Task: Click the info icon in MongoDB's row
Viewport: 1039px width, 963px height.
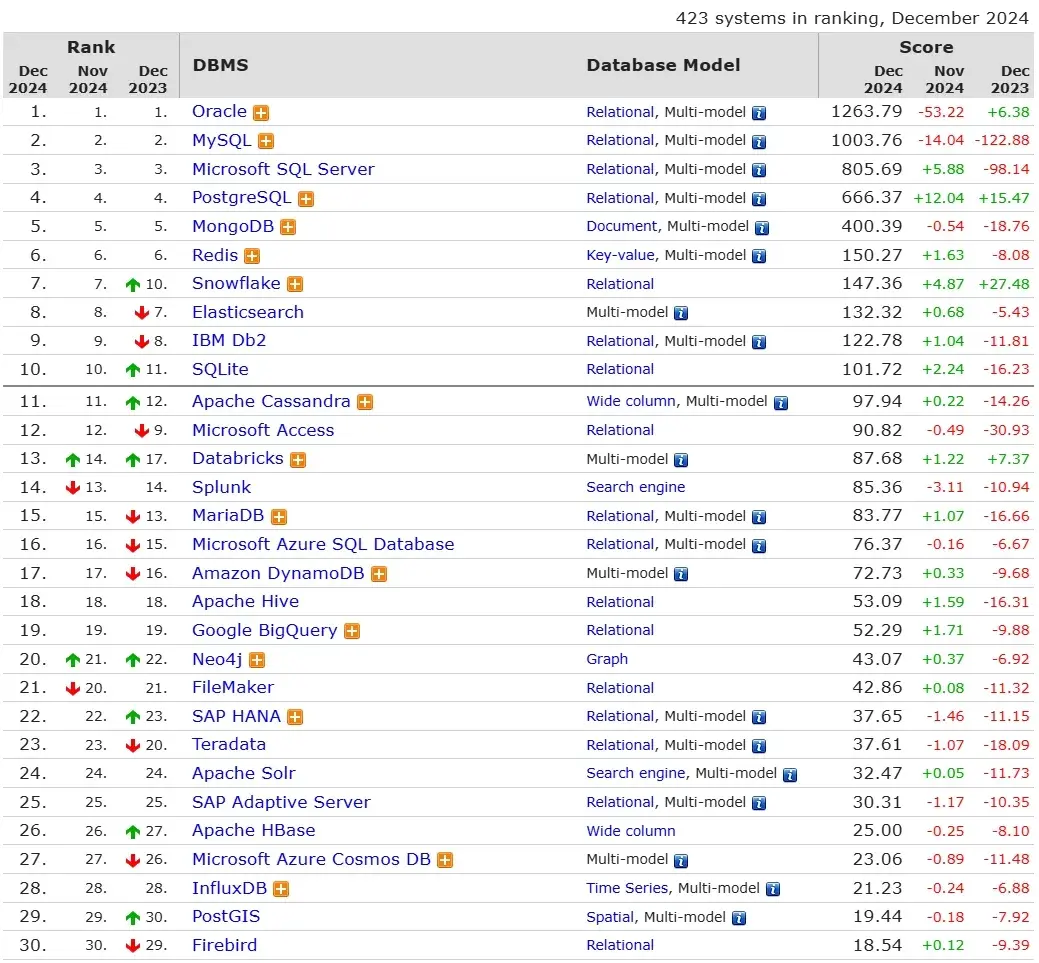Action: 762,228
